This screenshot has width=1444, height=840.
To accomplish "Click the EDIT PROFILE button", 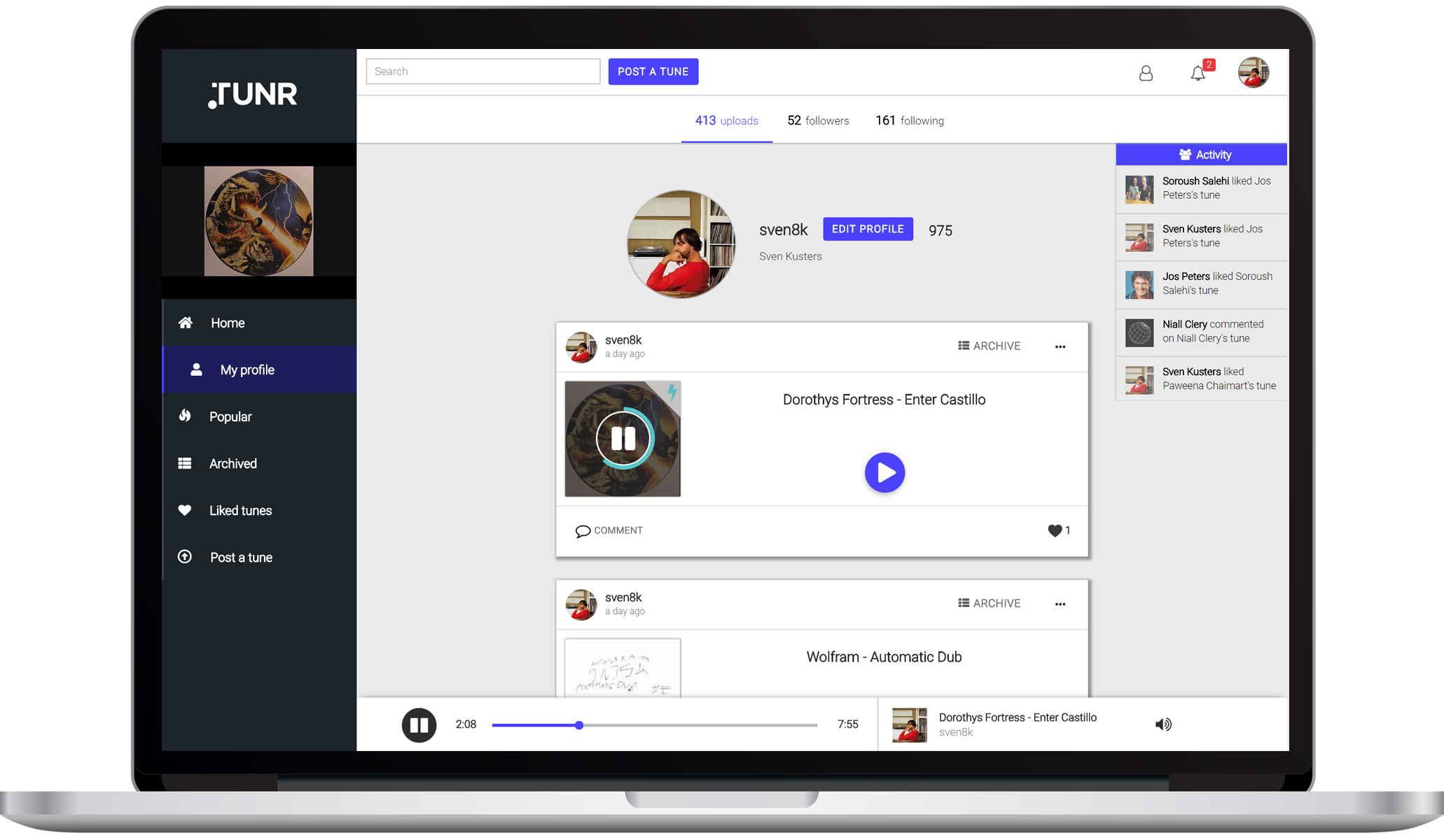I will [868, 229].
